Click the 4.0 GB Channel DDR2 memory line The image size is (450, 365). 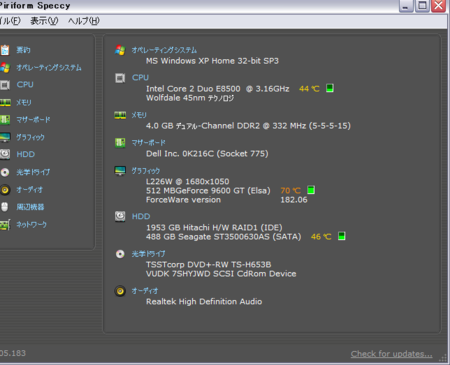pos(248,126)
